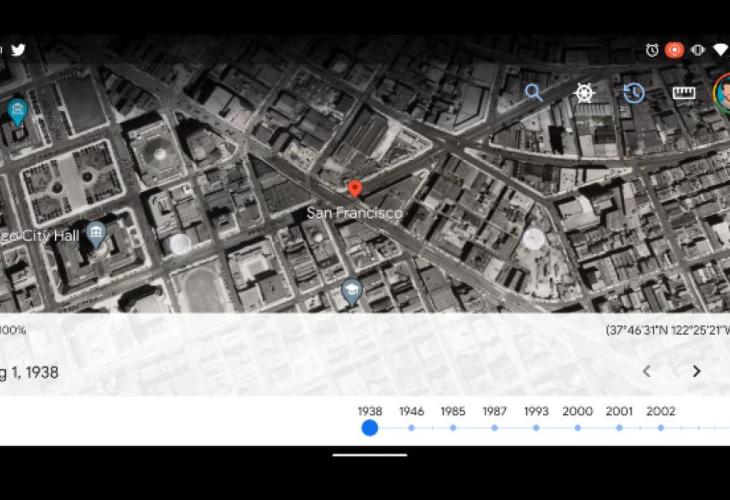
Task: Toggle the historical imagery clock icon
Action: pyautogui.click(x=634, y=93)
